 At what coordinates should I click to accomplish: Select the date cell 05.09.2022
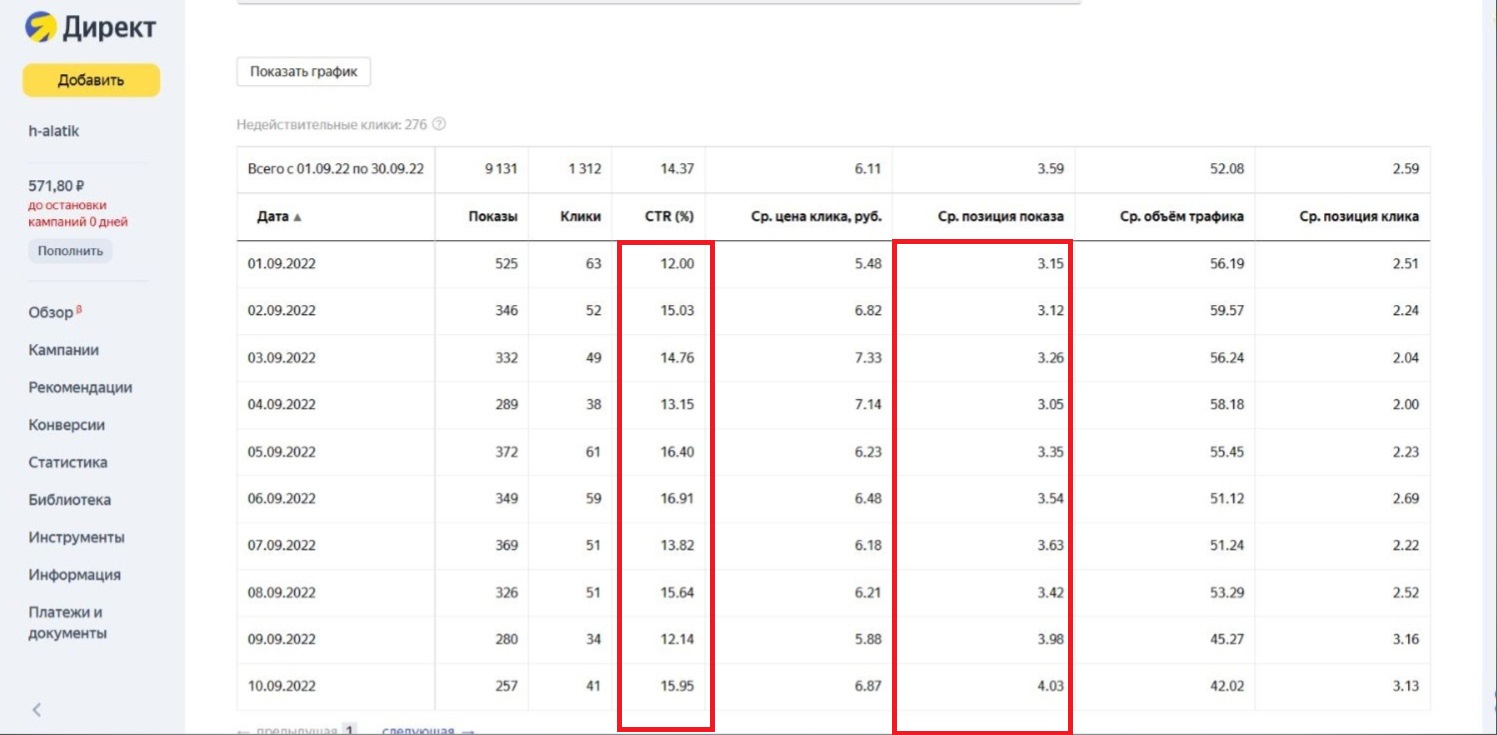tap(282, 452)
